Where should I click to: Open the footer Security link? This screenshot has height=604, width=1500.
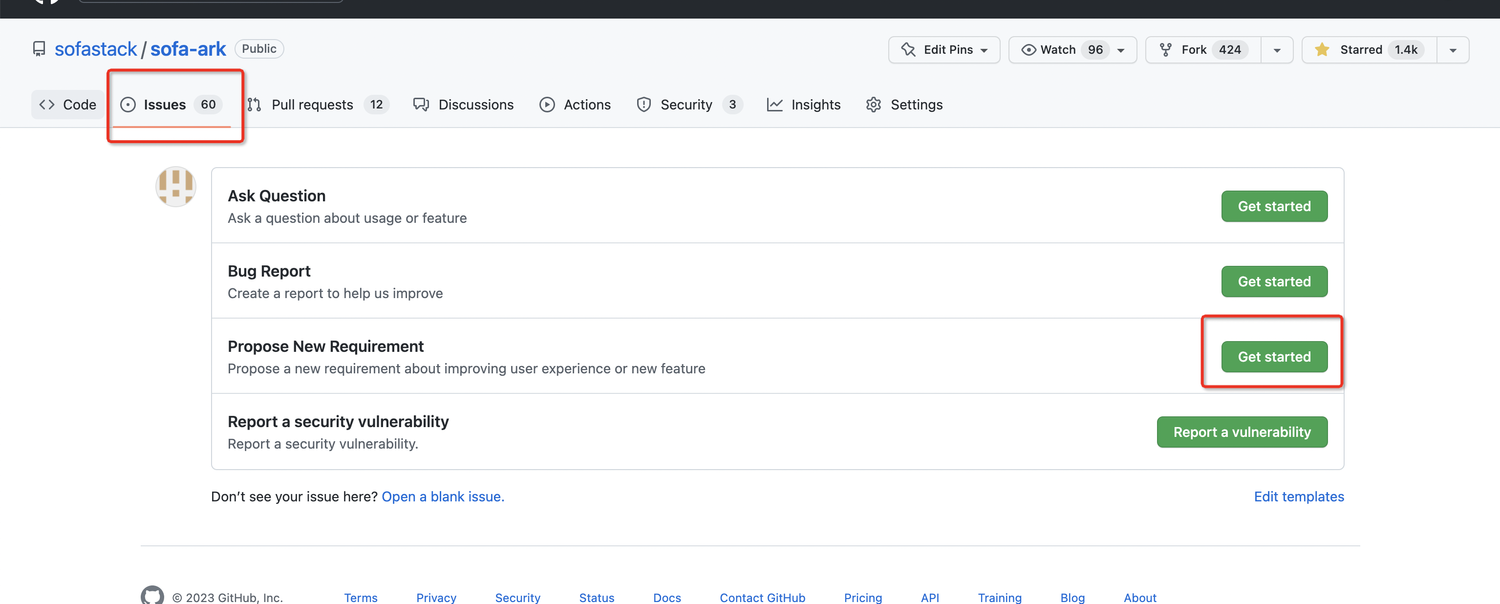tap(518, 598)
